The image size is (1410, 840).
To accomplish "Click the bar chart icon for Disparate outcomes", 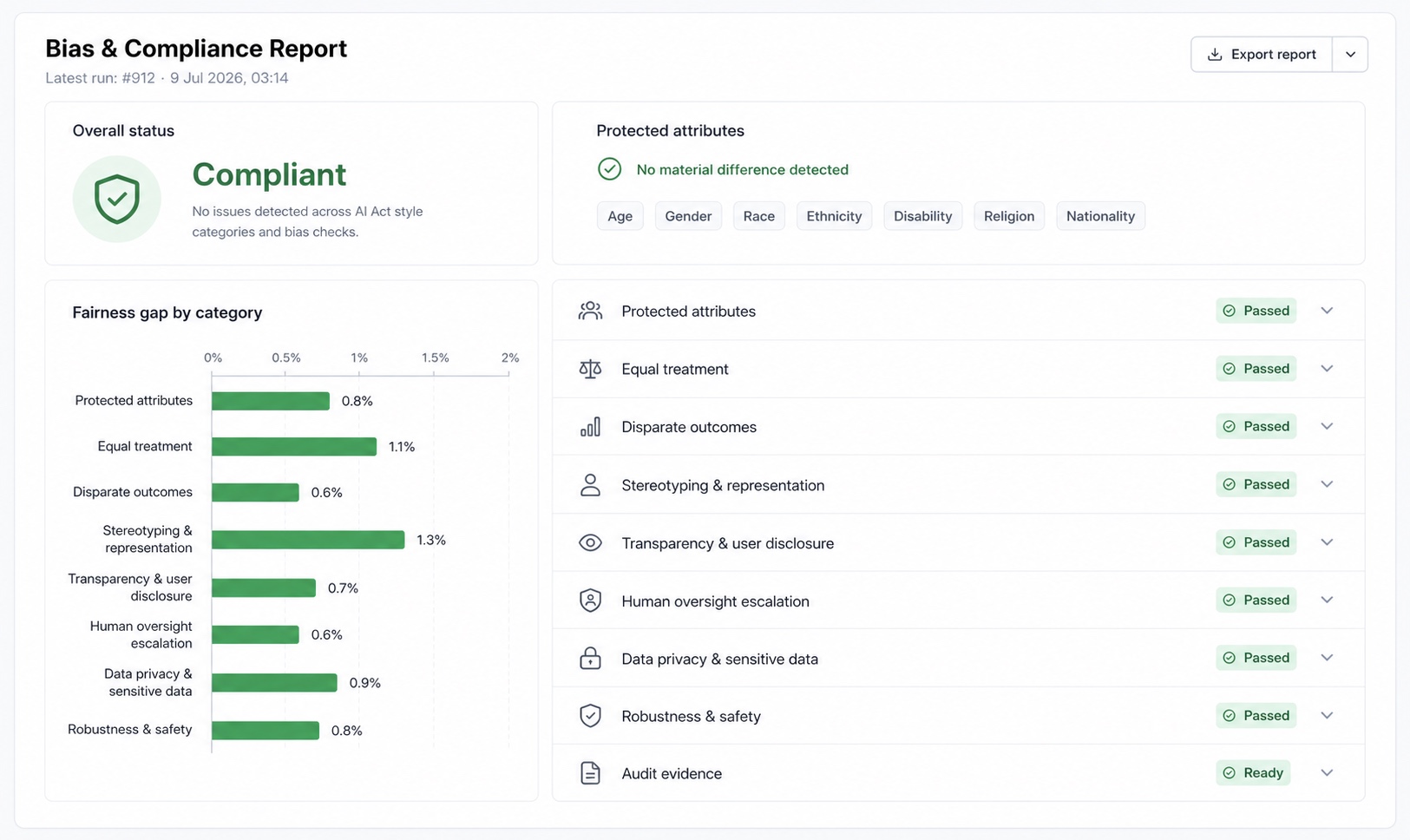I will pyautogui.click(x=590, y=427).
